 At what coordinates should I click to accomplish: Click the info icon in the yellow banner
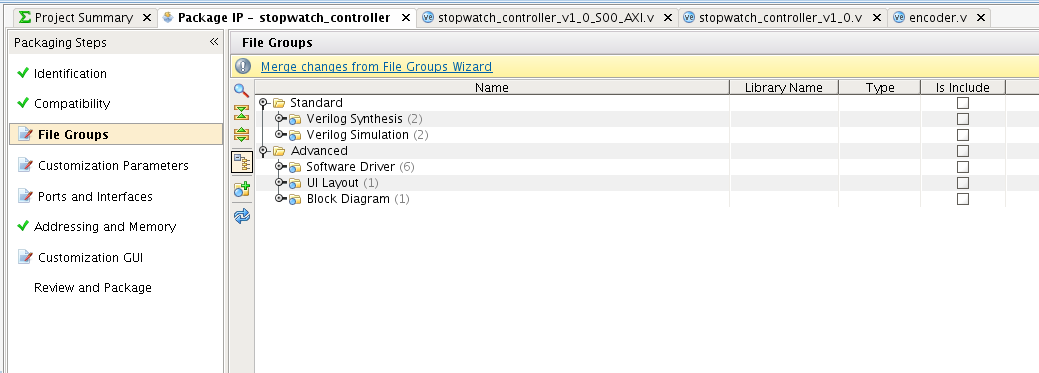(x=243, y=66)
